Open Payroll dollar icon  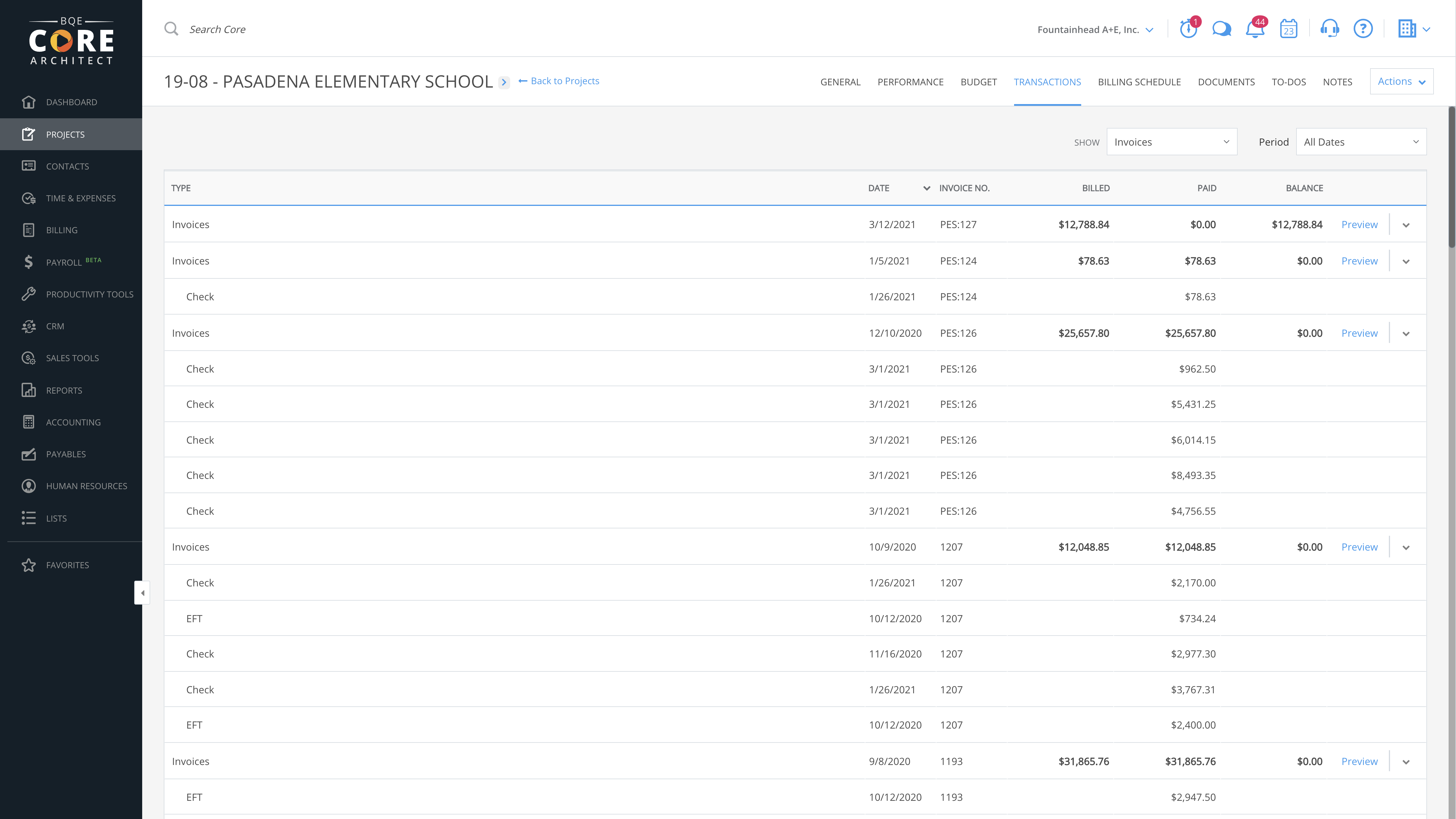pos(29,262)
